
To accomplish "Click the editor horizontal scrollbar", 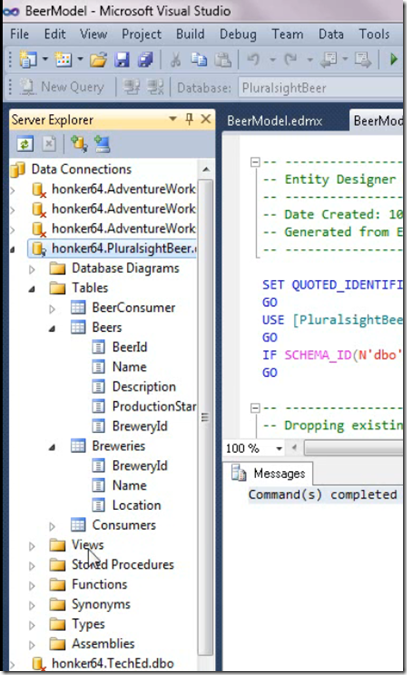I will coord(354,449).
